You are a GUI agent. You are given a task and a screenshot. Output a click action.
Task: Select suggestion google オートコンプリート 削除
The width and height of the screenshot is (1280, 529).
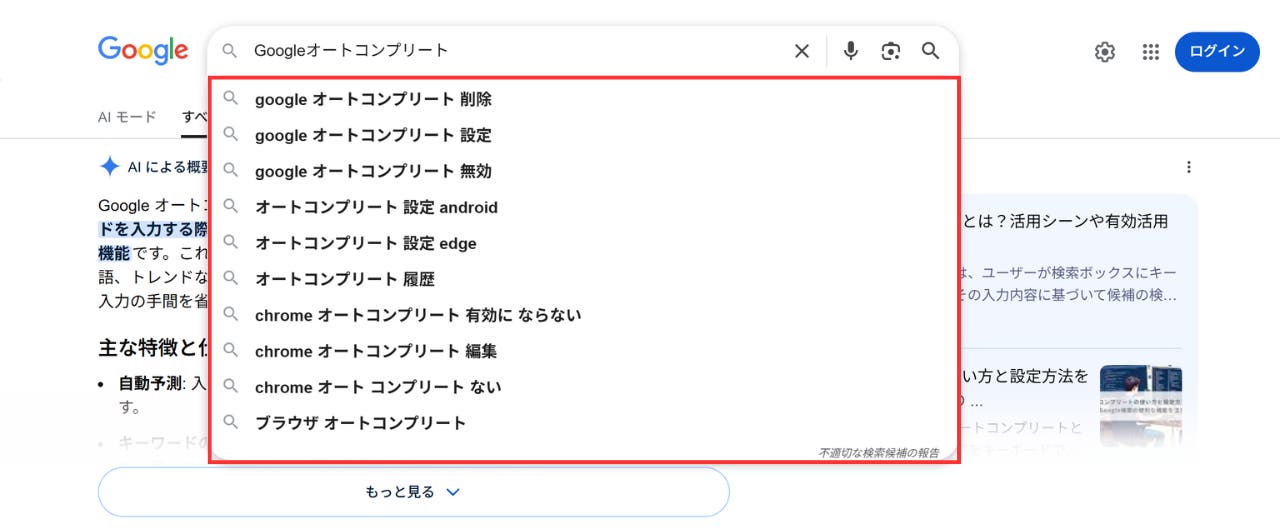click(584, 99)
